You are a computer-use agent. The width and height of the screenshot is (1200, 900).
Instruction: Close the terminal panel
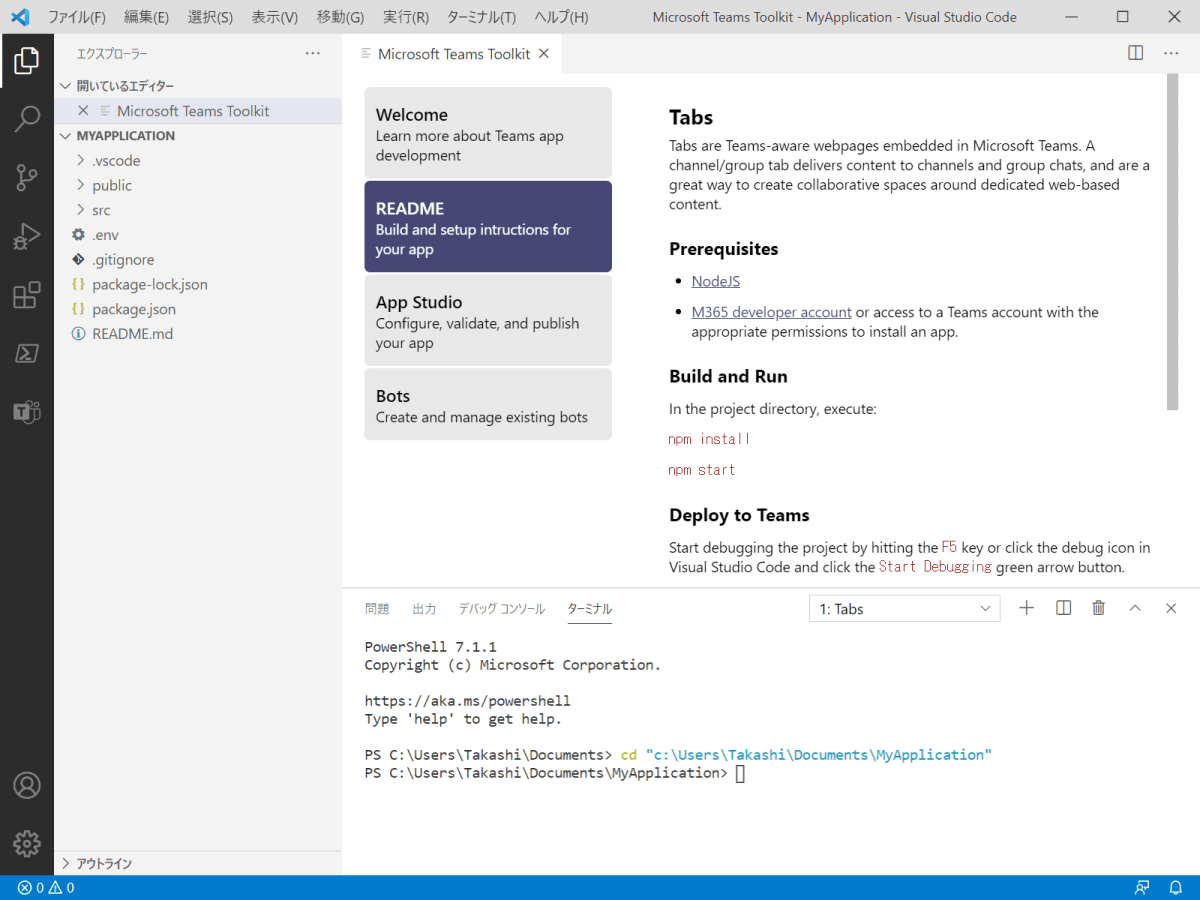[x=1171, y=608]
